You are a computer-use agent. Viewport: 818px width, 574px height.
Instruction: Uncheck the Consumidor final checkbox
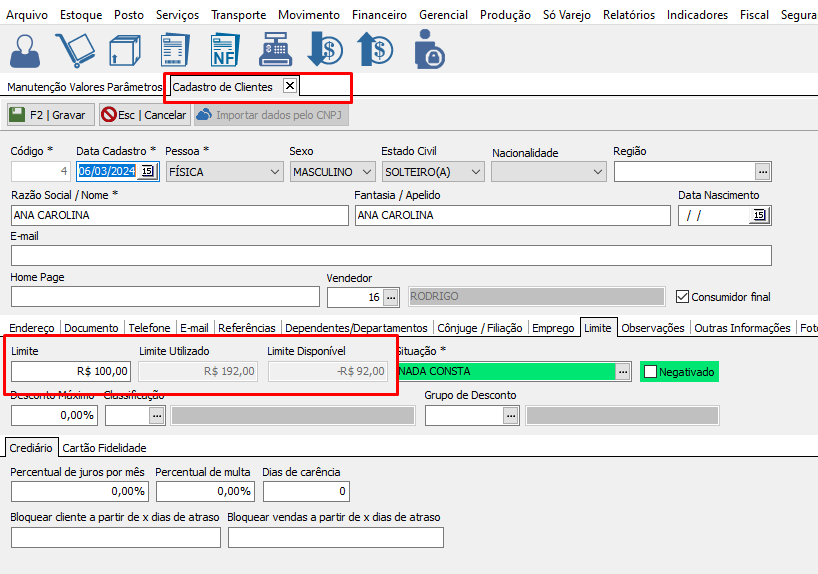pyautogui.click(x=683, y=297)
